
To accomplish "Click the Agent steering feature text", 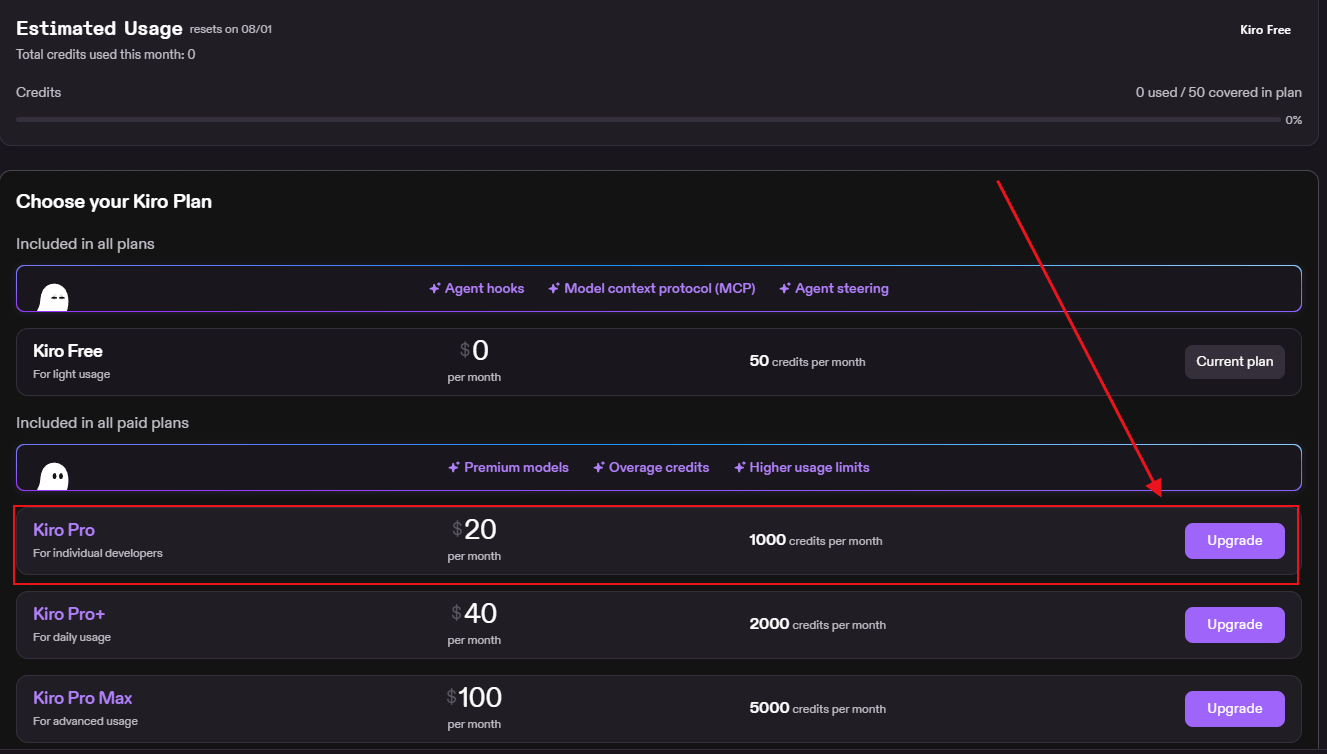I will click(842, 288).
